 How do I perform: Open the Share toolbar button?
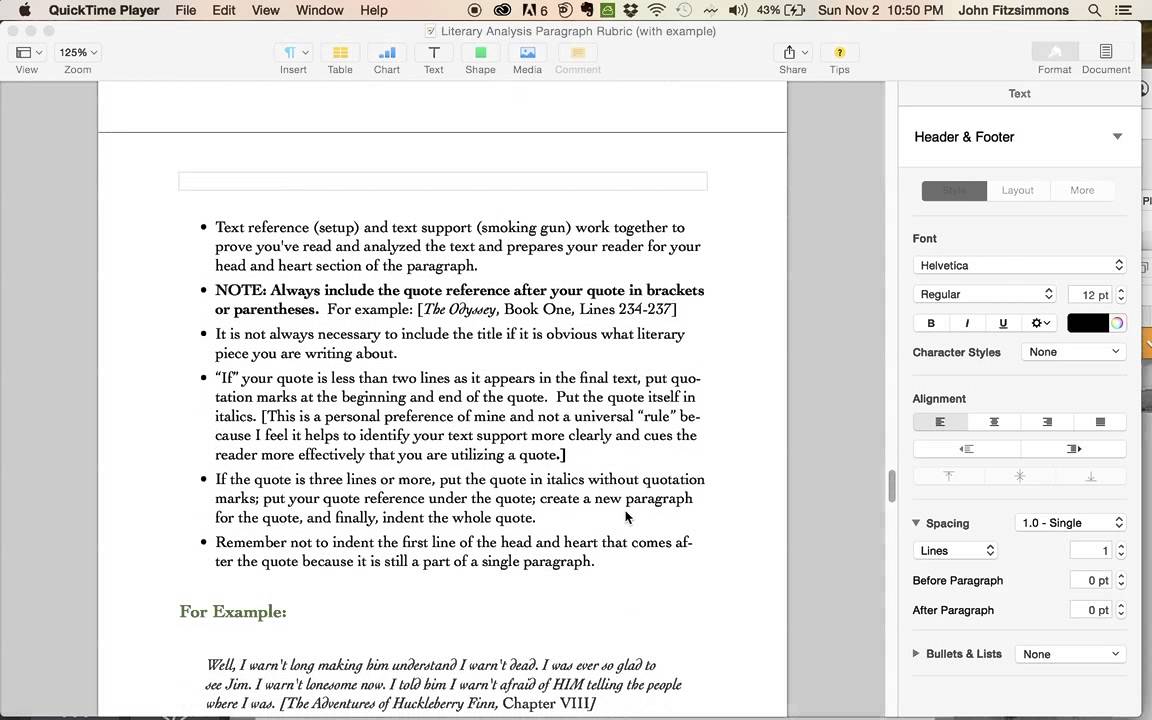pos(793,52)
